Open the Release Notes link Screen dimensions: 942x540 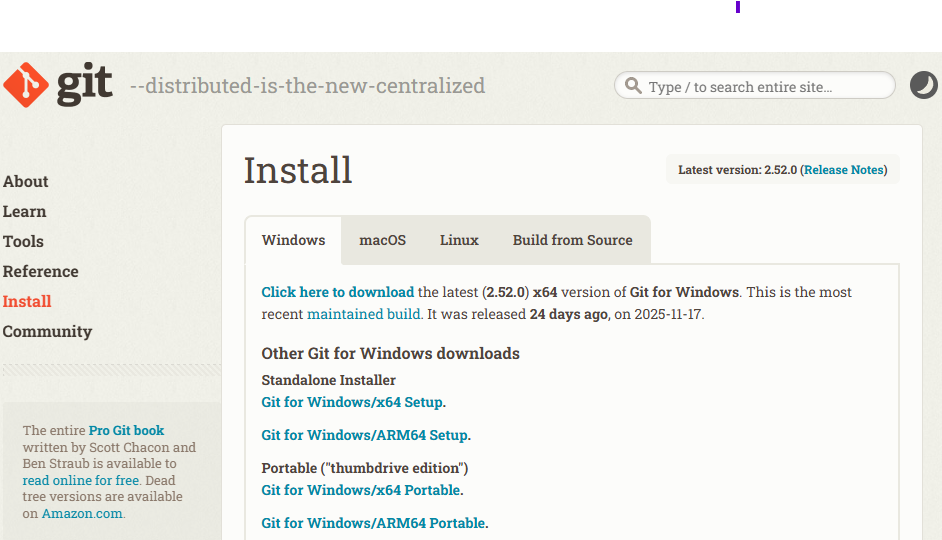coord(843,170)
